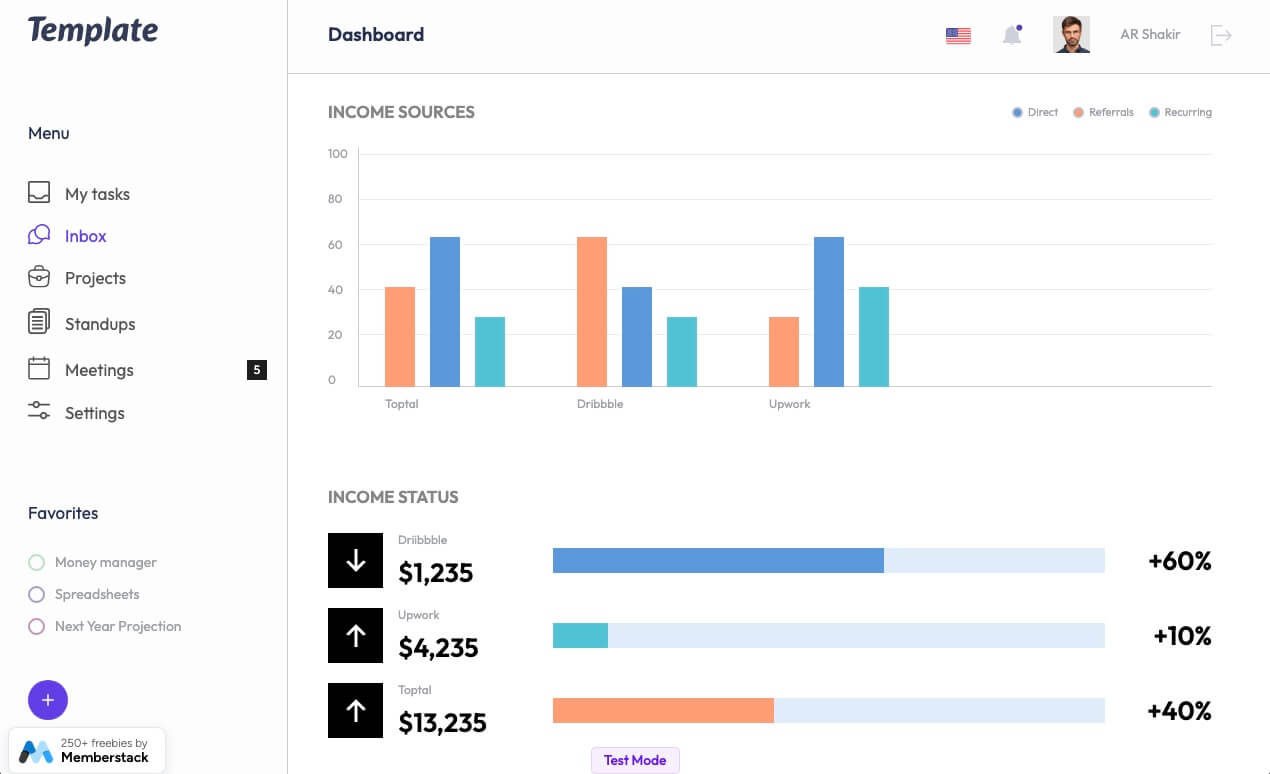Click the logout arrow icon
Image resolution: width=1270 pixels, height=774 pixels.
[x=1221, y=35]
